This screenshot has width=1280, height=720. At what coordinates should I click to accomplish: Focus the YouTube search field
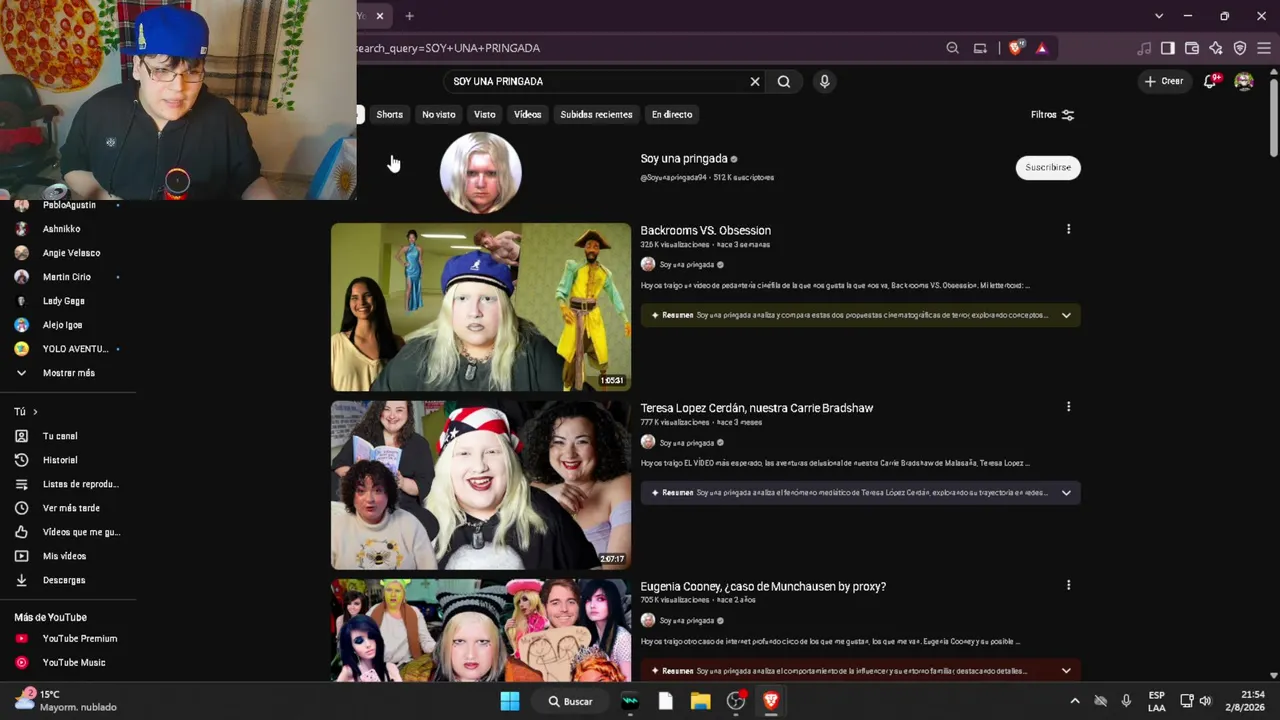pyautogui.click(x=596, y=82)
